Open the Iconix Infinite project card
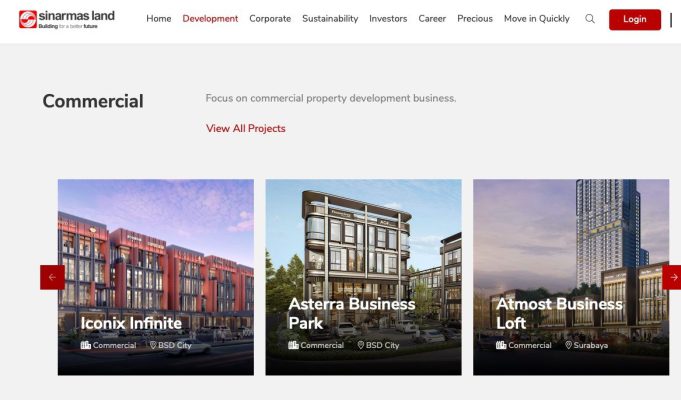Screen dimensions: 681x400 (156, 278)
